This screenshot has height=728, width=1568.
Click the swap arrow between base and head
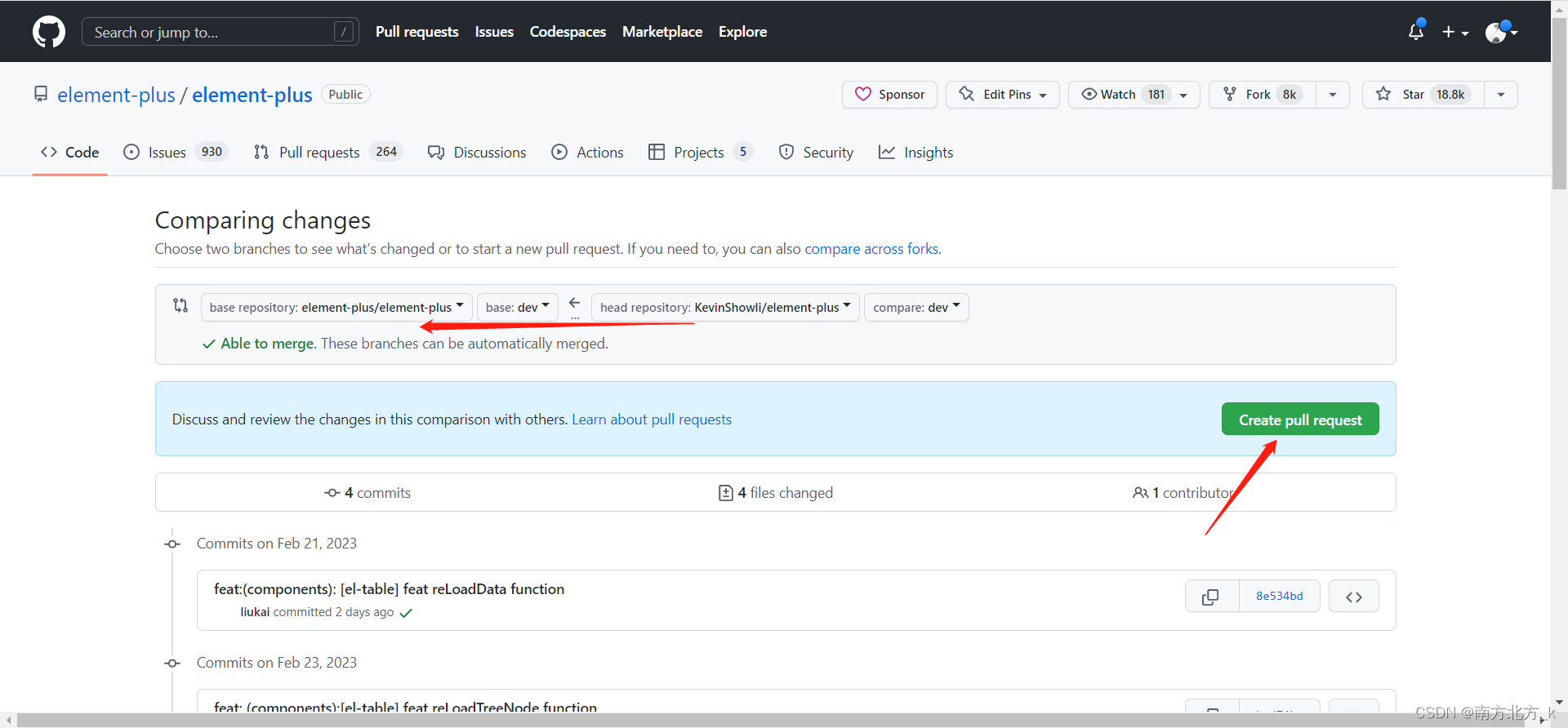(575, 304)
